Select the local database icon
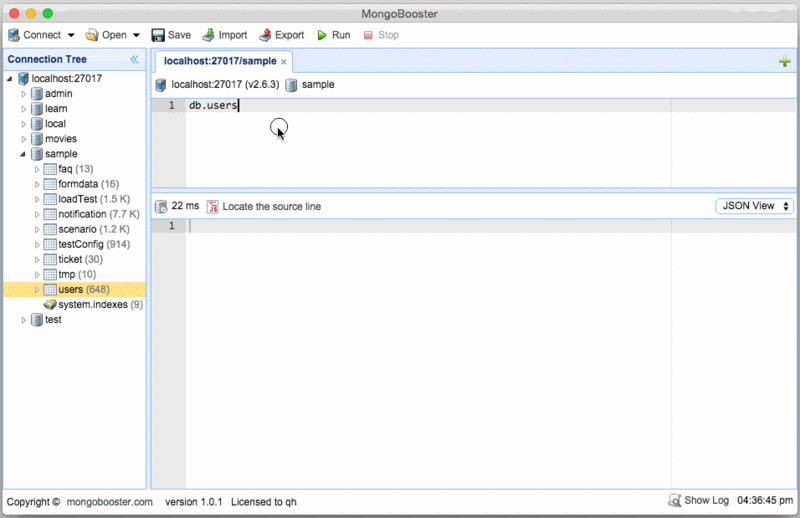The width and height of the screenshot is (800, 518). point(37,124)
